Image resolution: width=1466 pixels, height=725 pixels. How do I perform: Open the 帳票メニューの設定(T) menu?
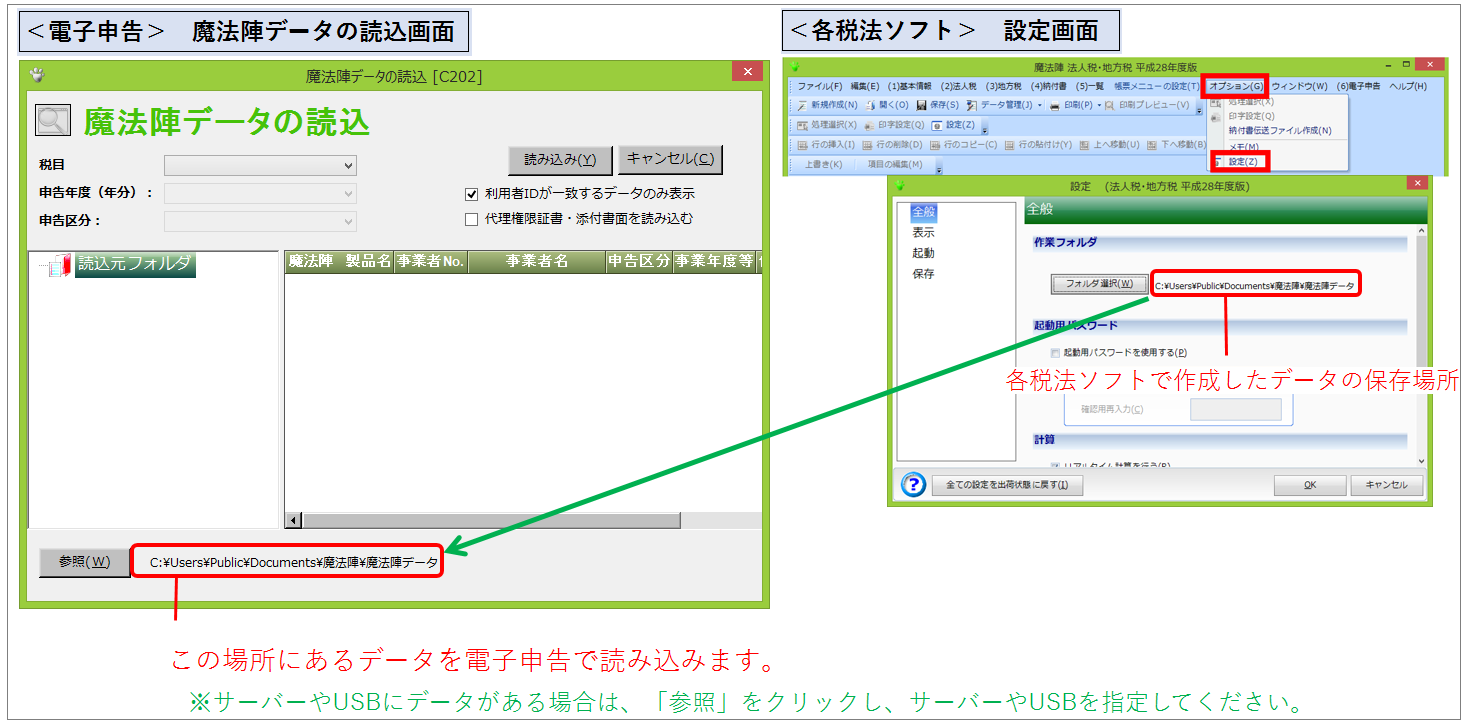tap(1156, 86)
